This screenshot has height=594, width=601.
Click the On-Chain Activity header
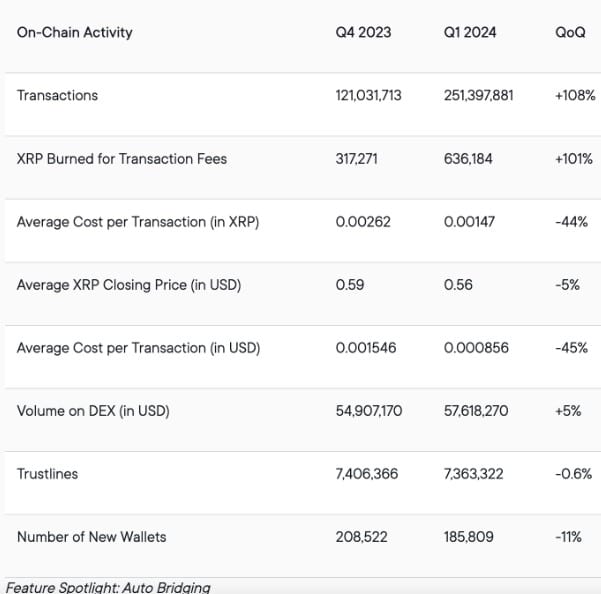(74, 32)
